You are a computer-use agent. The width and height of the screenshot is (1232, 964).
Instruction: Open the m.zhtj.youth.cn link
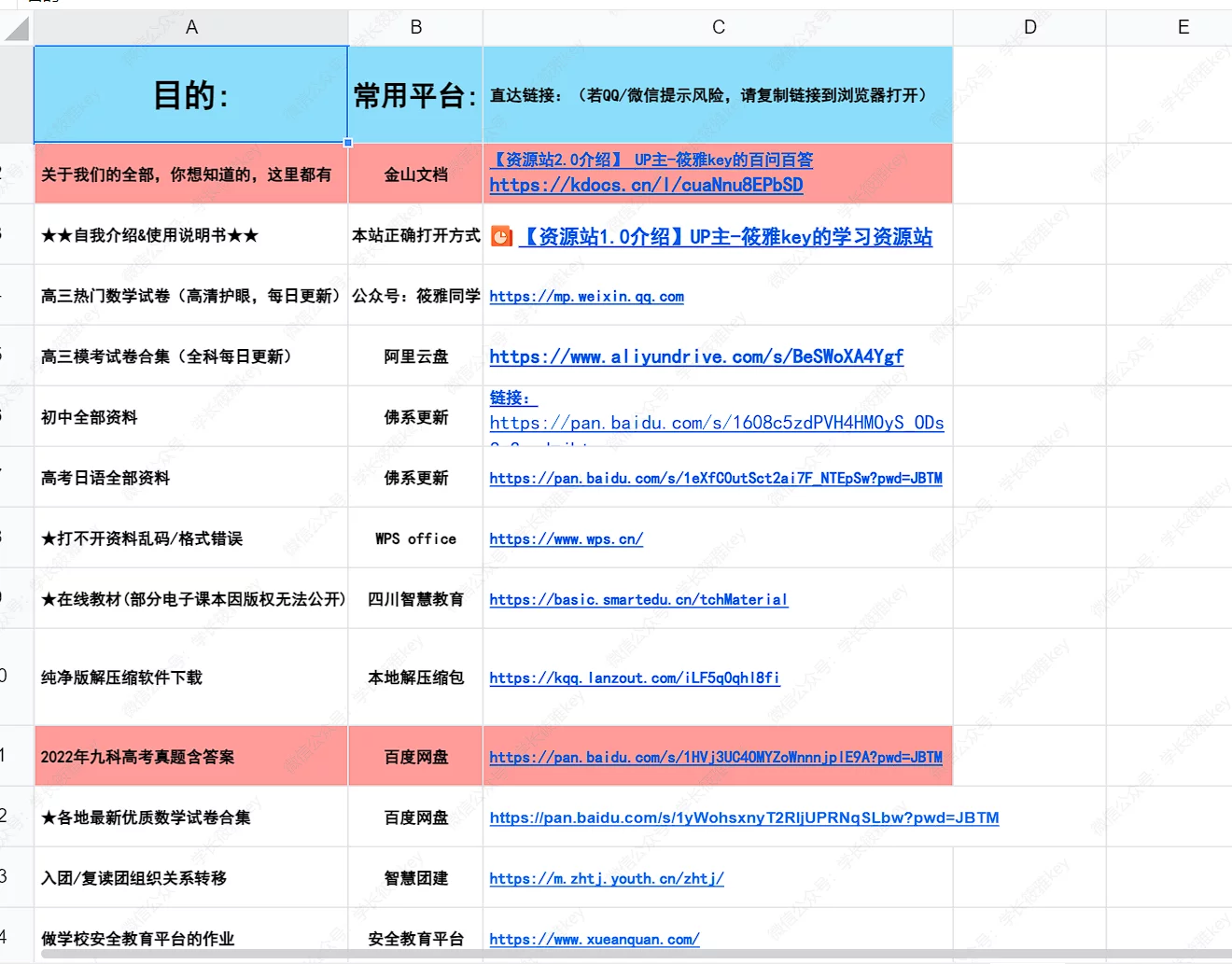point(607,879)
